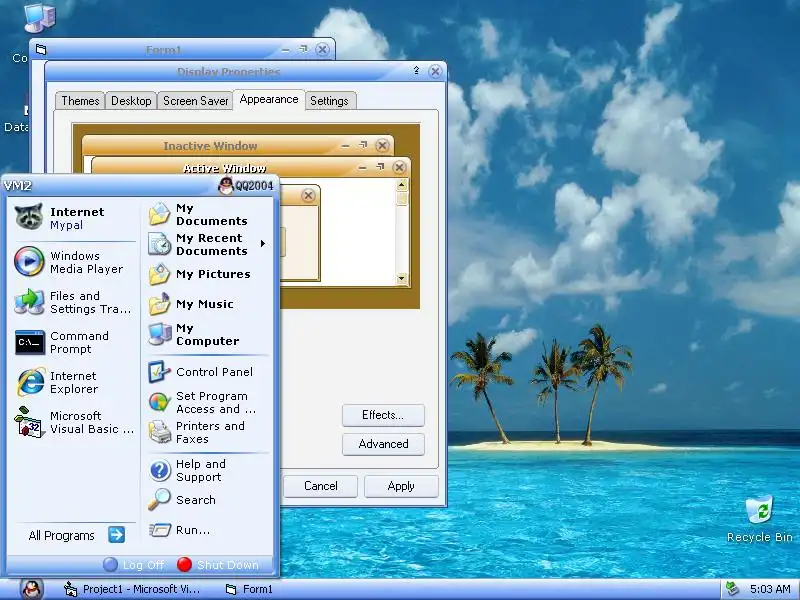Click the taskbar clock 5:03 AM
800x600 pixels.
(770, 589)
